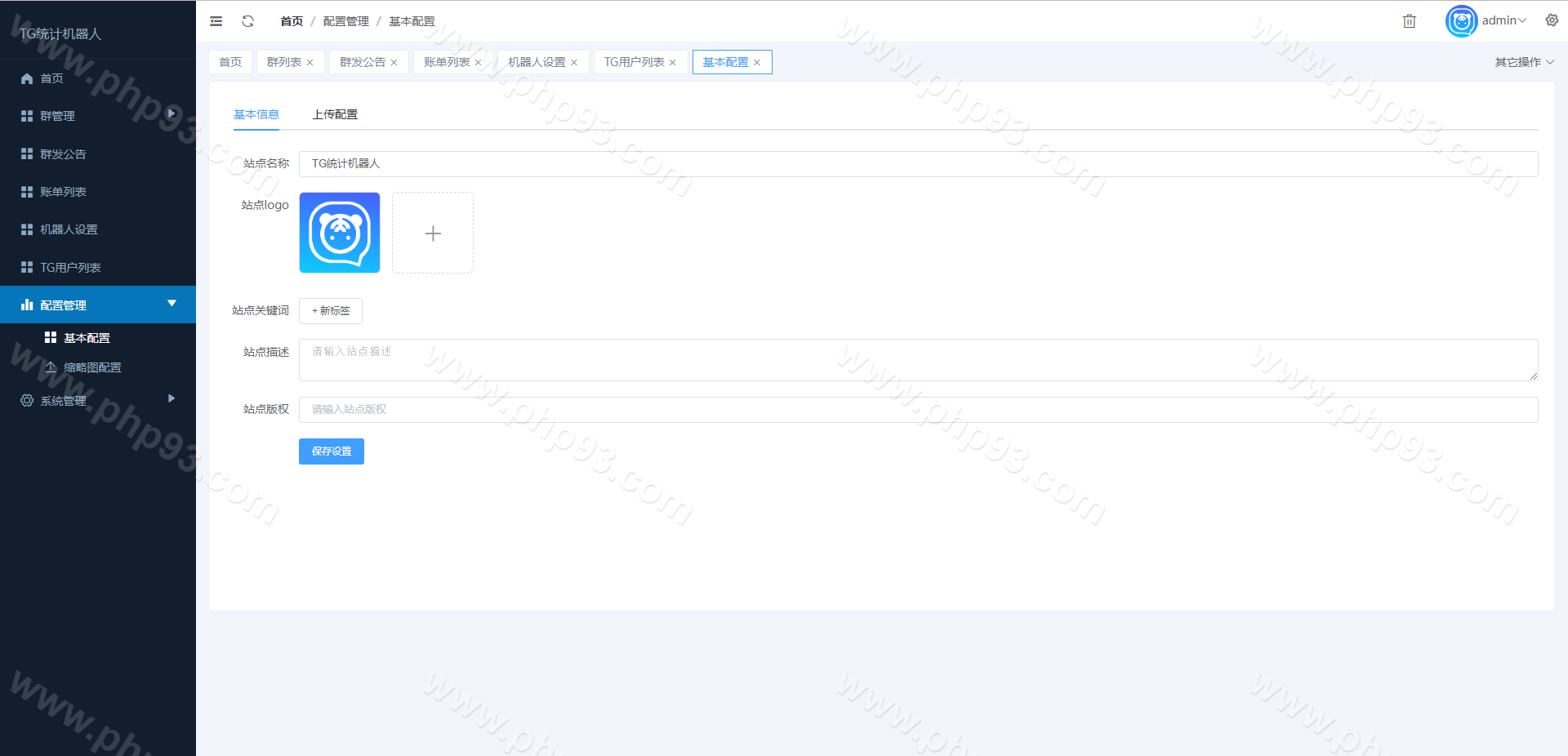
Task: Click the plus box to upload logo
Action: pos(433,233)
